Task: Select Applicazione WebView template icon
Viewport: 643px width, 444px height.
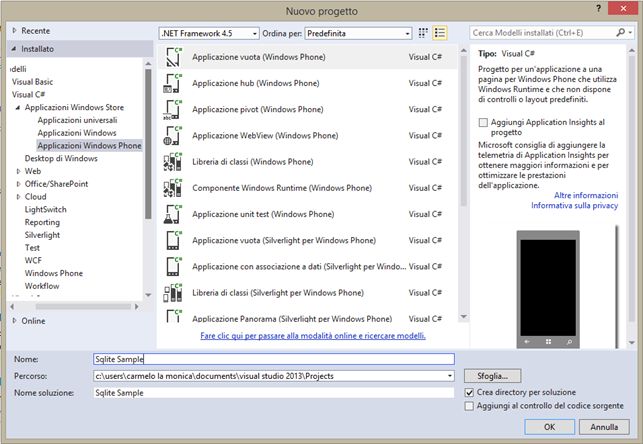Action: (x=173, y=136)
